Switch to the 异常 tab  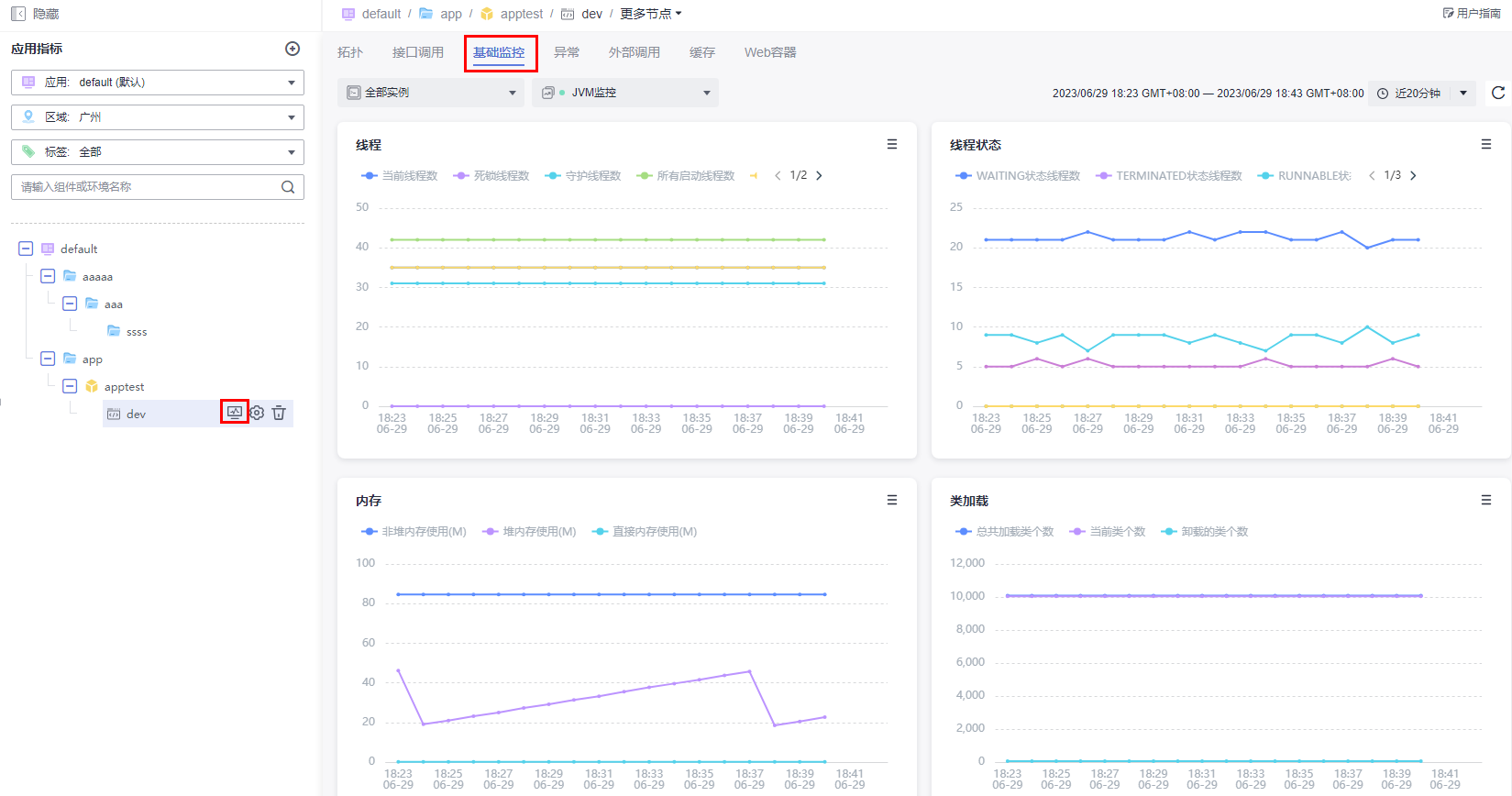(566, 52)
